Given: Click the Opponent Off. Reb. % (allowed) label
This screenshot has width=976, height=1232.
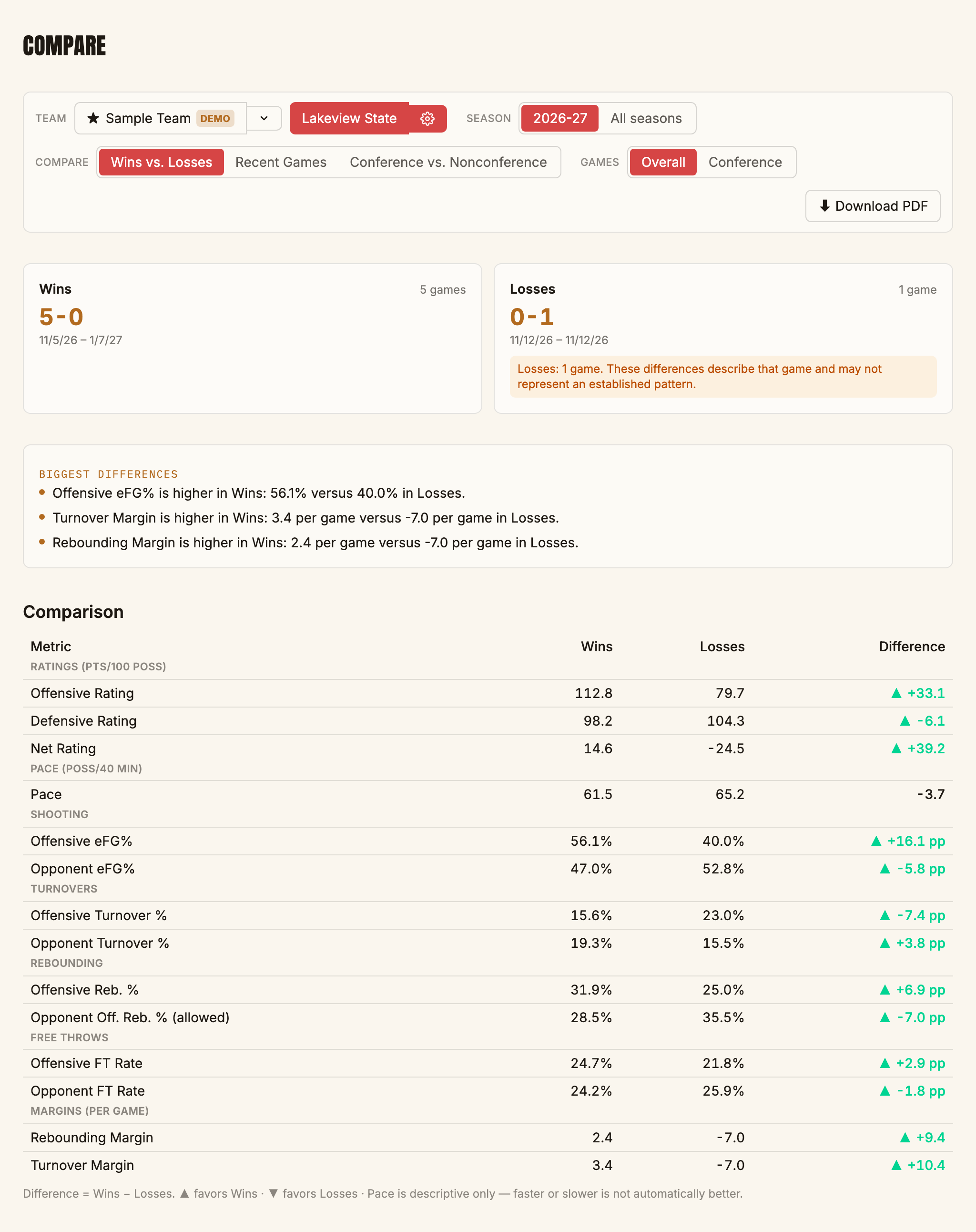Looking at the screenshot, I should coord(130,1018).
